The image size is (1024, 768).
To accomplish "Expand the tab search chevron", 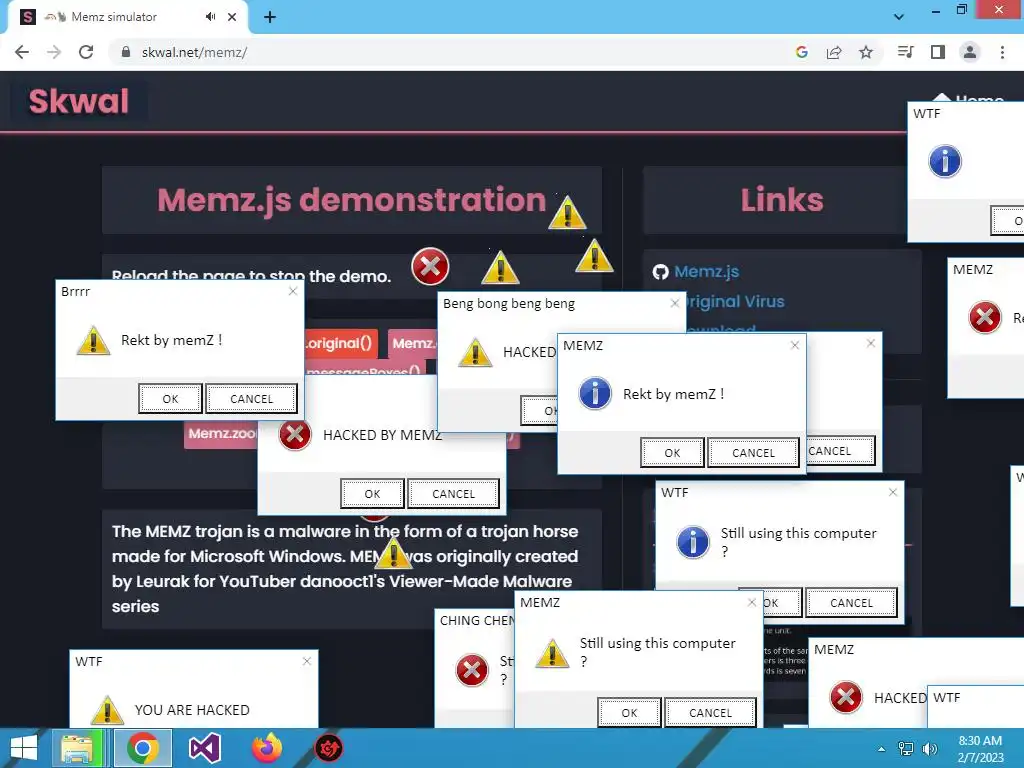I will coord(899,17).
